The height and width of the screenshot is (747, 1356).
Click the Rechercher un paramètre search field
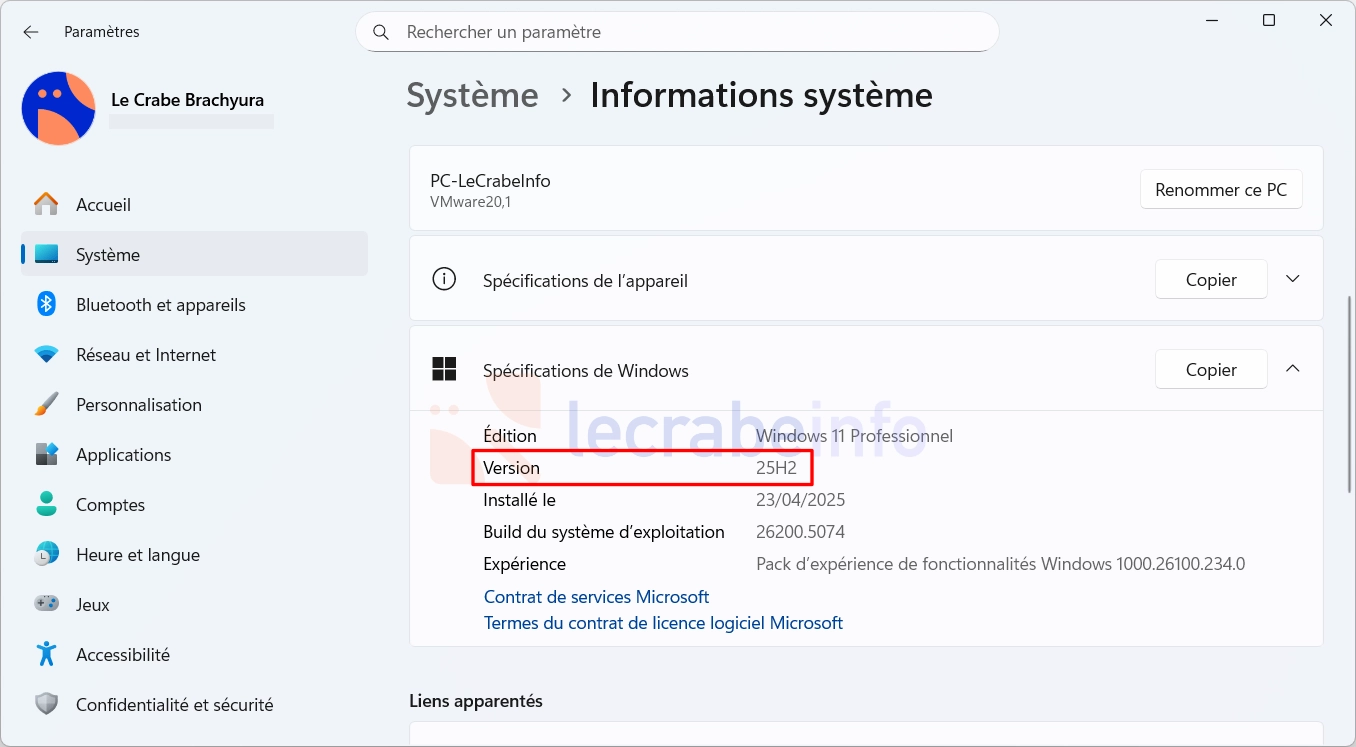677,32
